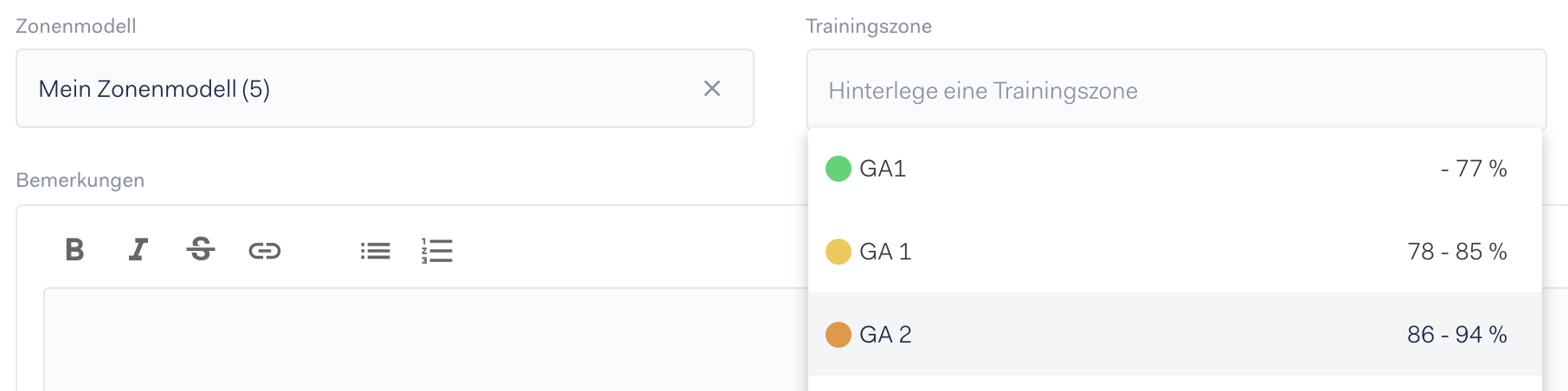Select the green GA1 zone option
Viewport: 1568px width, 391px height.
pos(1175,169)
